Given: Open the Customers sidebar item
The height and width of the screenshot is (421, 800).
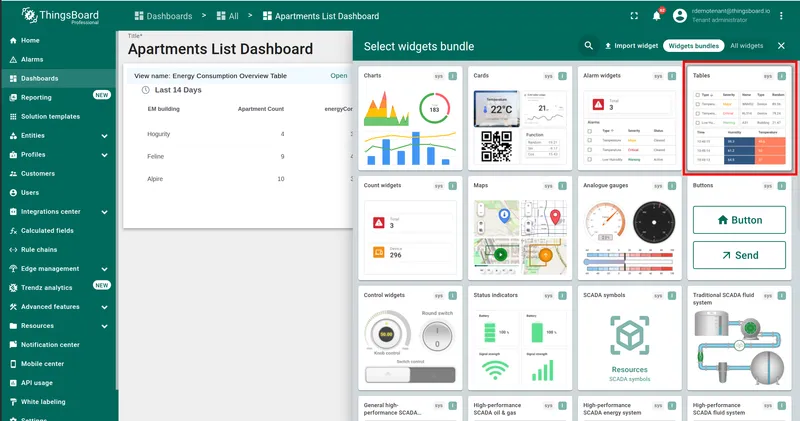Looking at the screenshot, I should pos(58,174).
